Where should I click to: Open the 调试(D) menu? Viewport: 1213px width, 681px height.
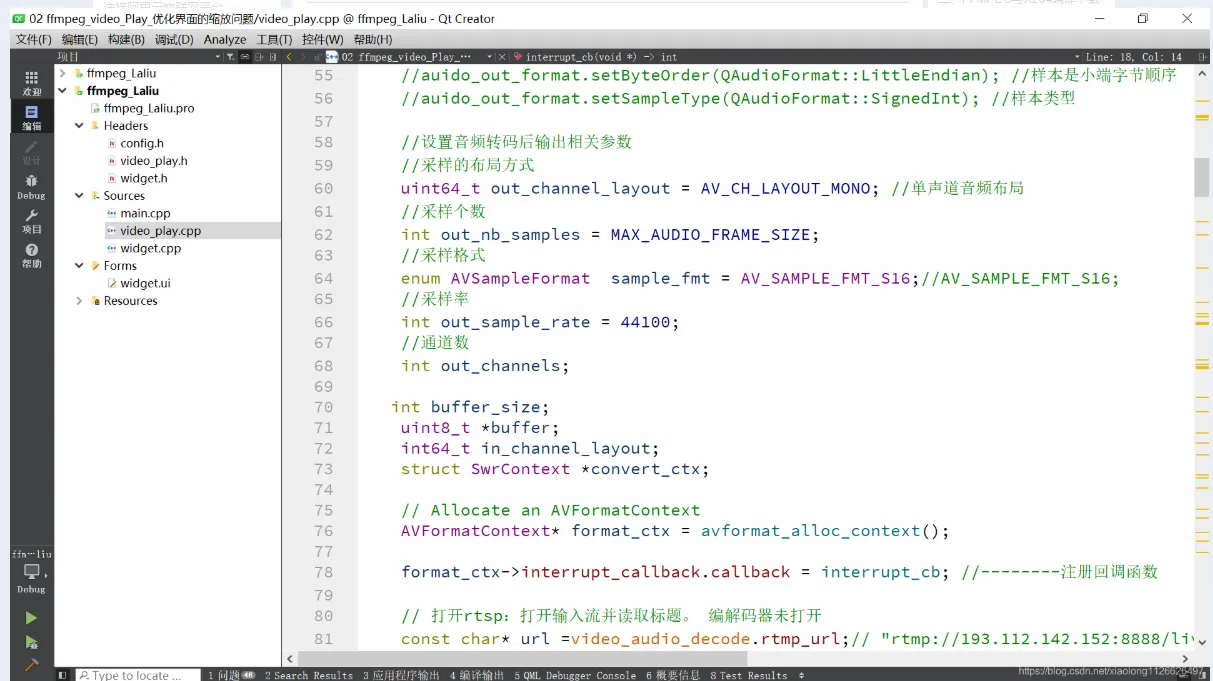(x=173, y=39)
